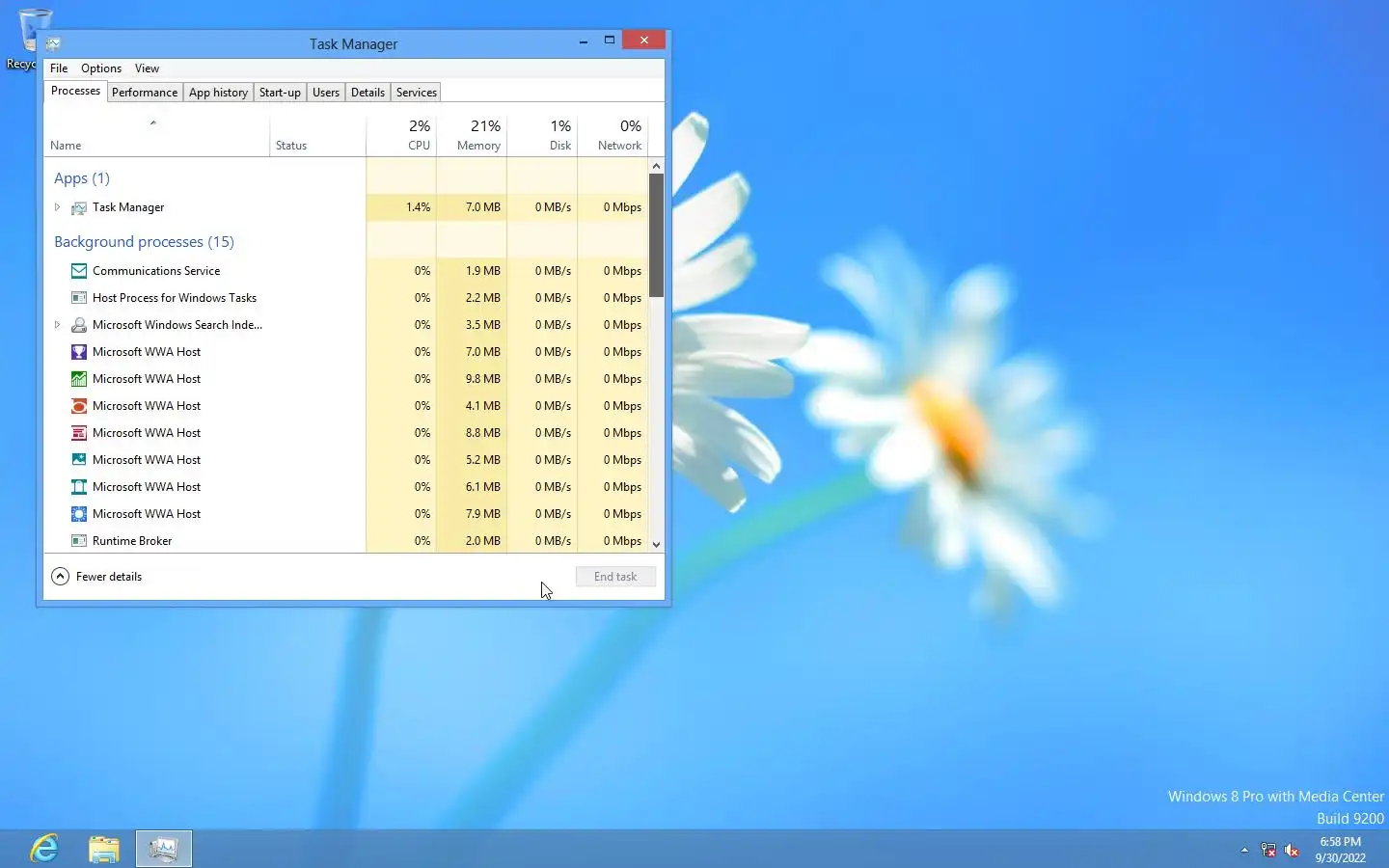Switch to the Details tab
The width and height of the screenshot is (1389, 868).
[368, 93]
